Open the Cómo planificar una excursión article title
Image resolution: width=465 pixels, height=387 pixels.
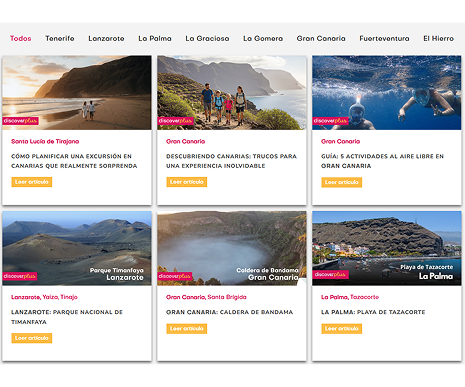(74, 161)
